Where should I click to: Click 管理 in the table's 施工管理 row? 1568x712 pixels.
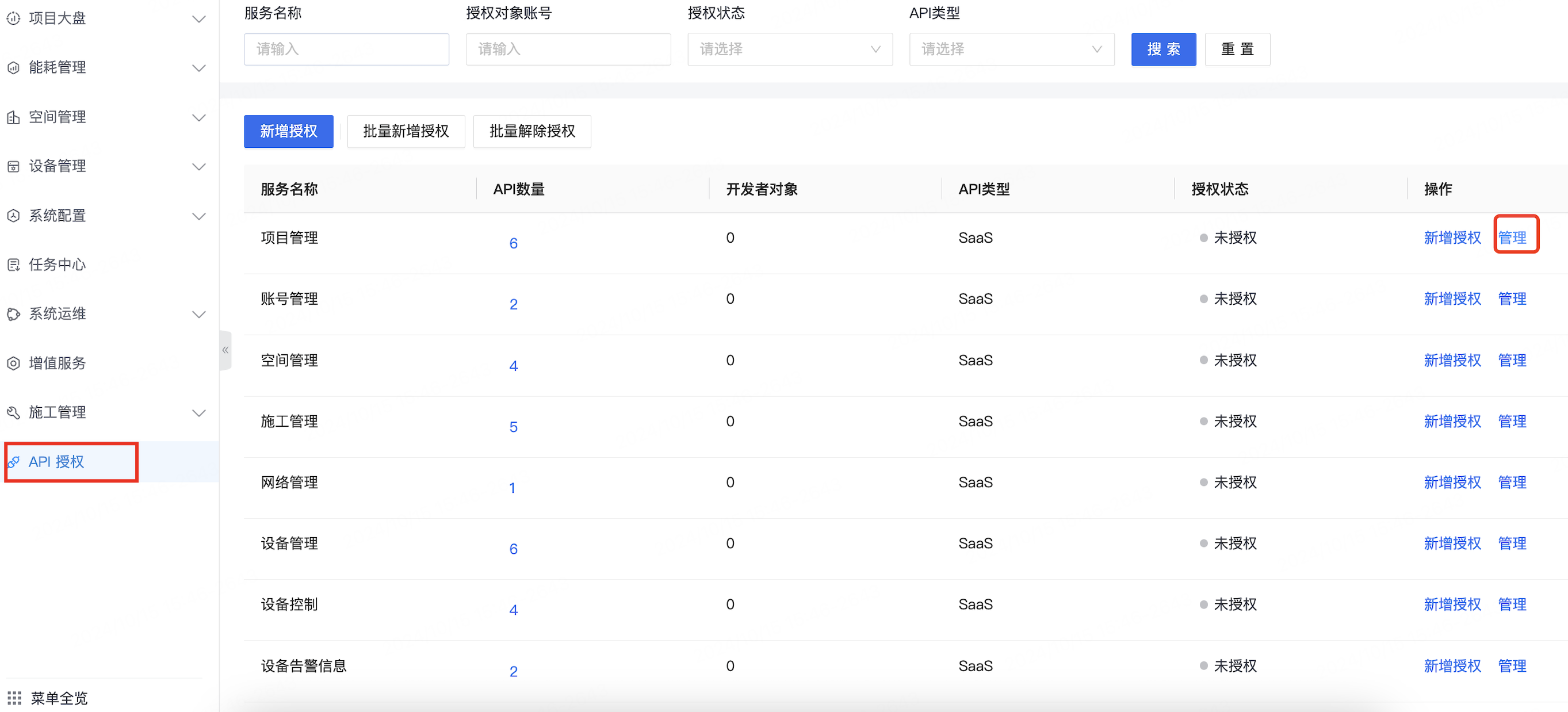click(x=1512, y=421)
